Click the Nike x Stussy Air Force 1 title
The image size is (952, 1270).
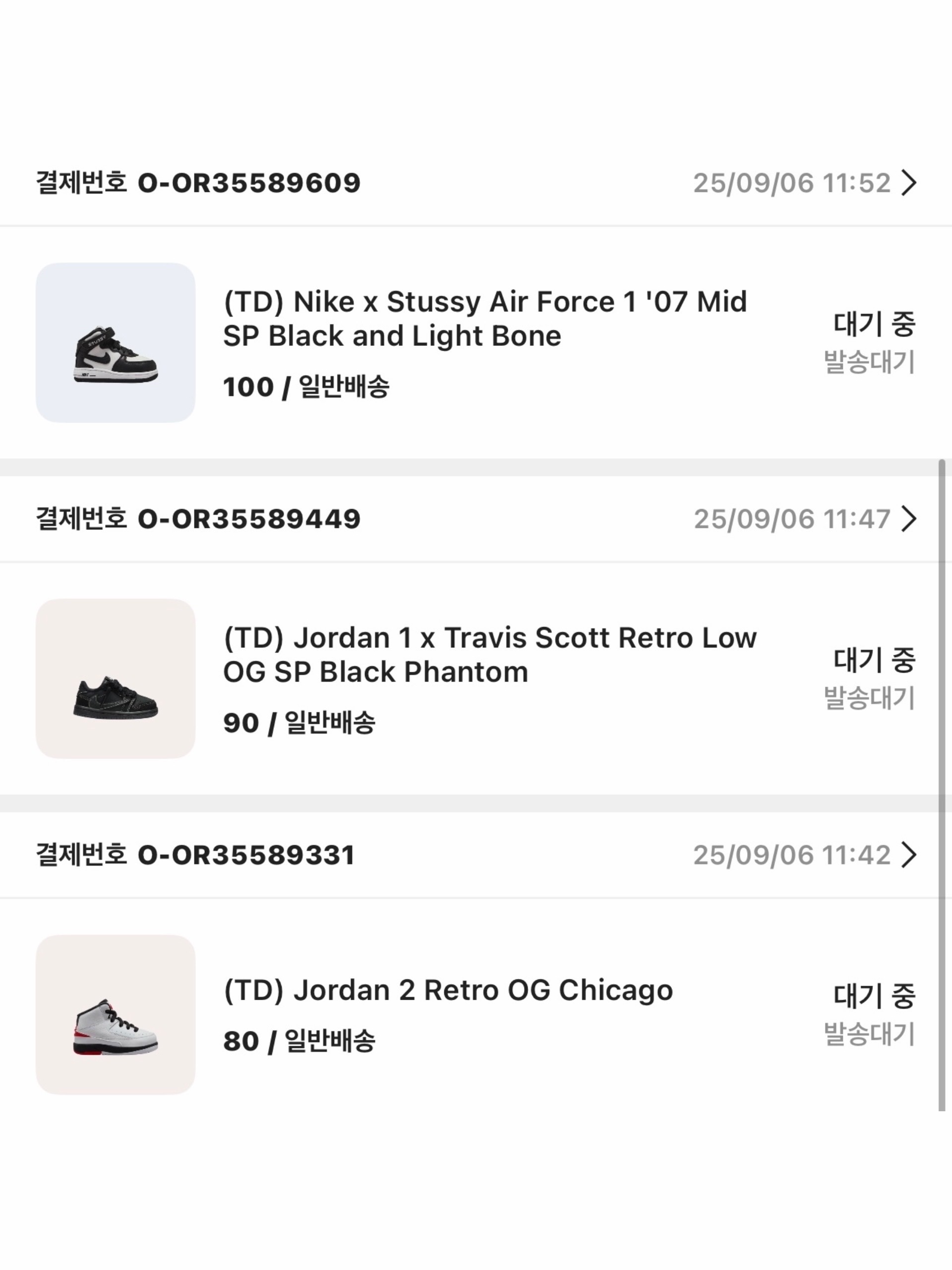[x=485, y=318]
